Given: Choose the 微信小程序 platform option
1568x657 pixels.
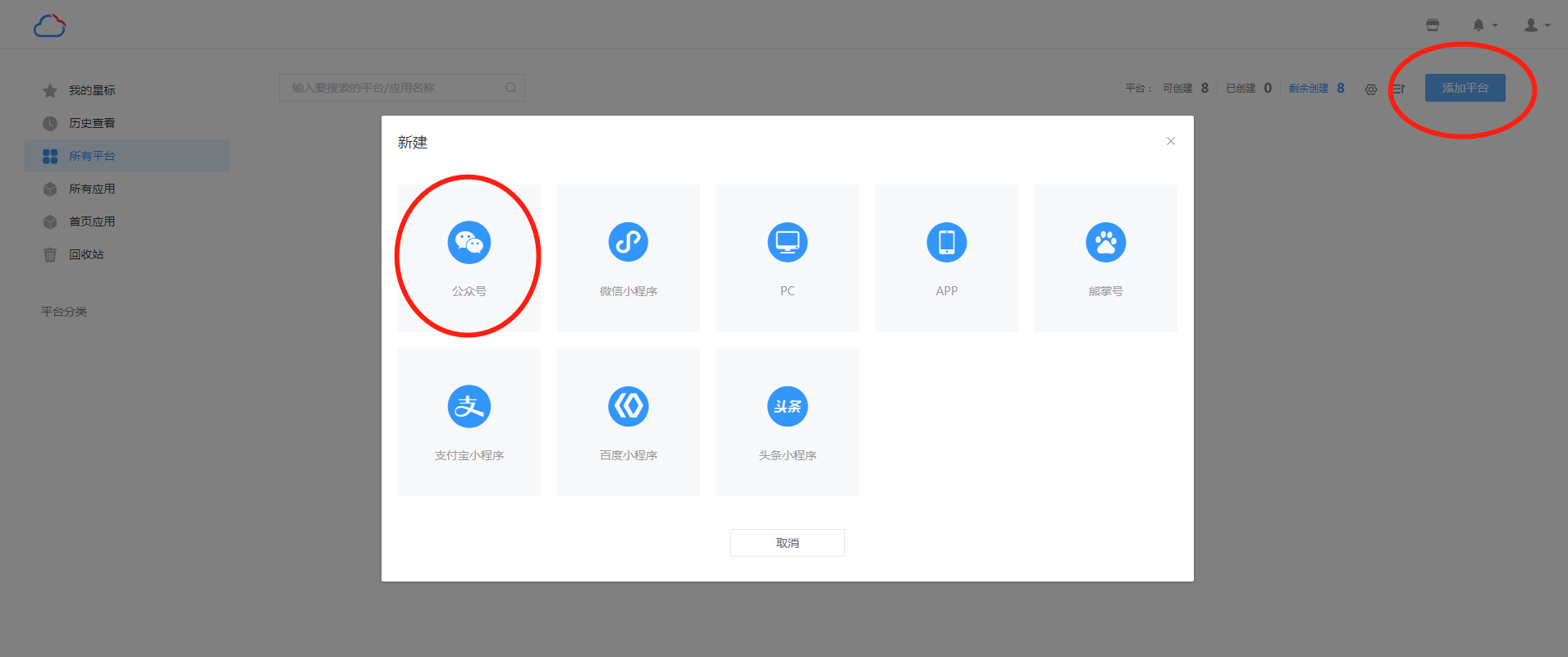Looking at the screenshot, I should [x=629, y=258].
